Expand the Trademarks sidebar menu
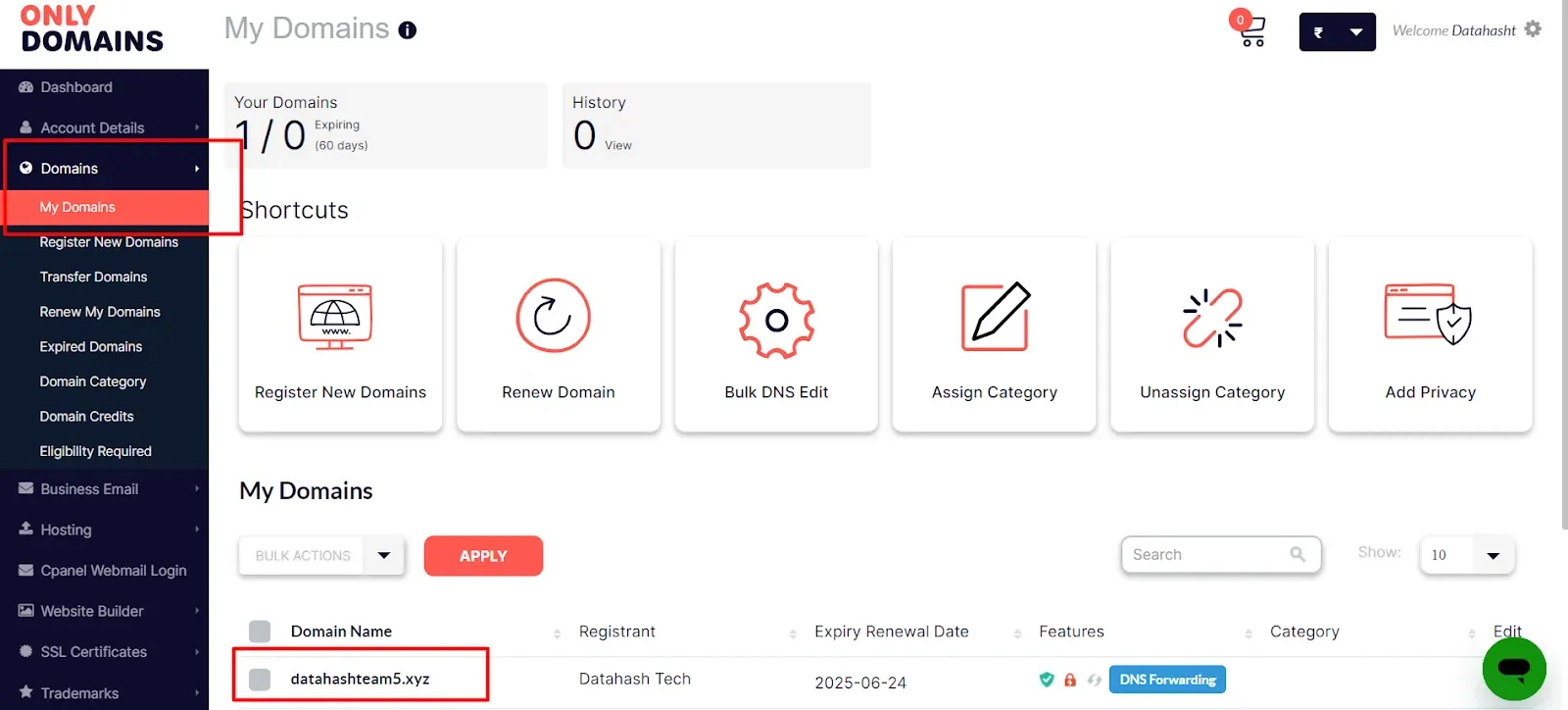This screenshot has width=1568, height=710. tap(104, 692)
